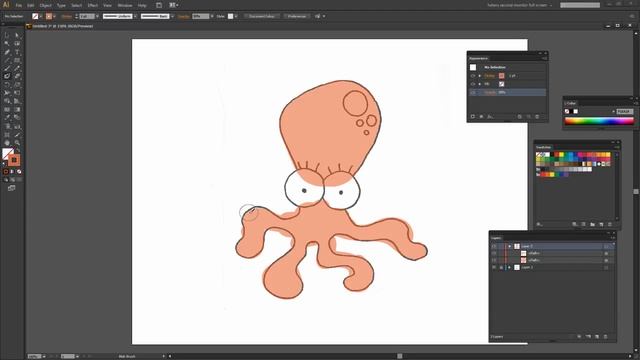The image size is (640, 360).
Task: Open brush definition dropdown
Action: [172, 16]
